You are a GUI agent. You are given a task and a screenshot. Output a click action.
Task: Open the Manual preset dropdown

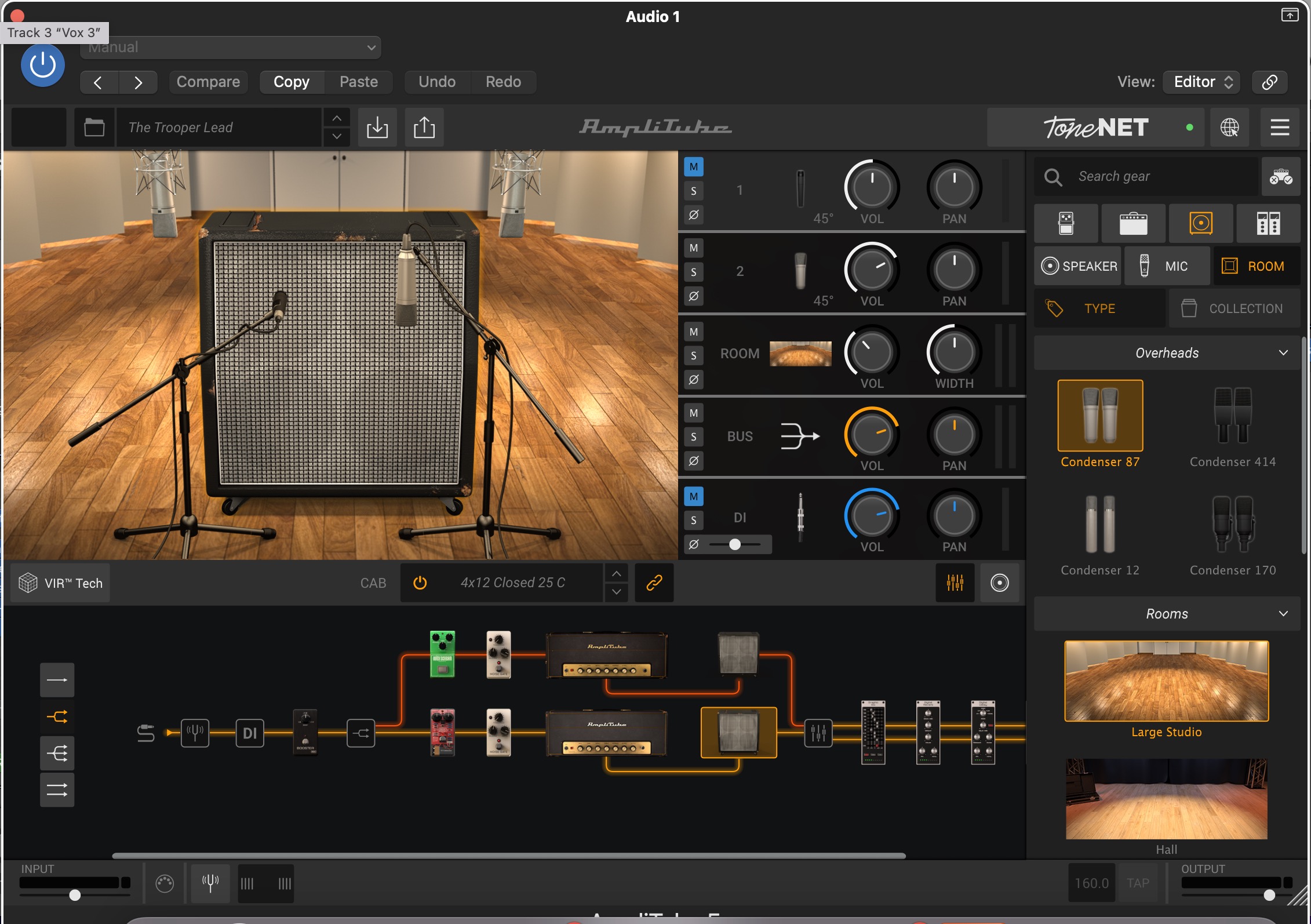231,48
